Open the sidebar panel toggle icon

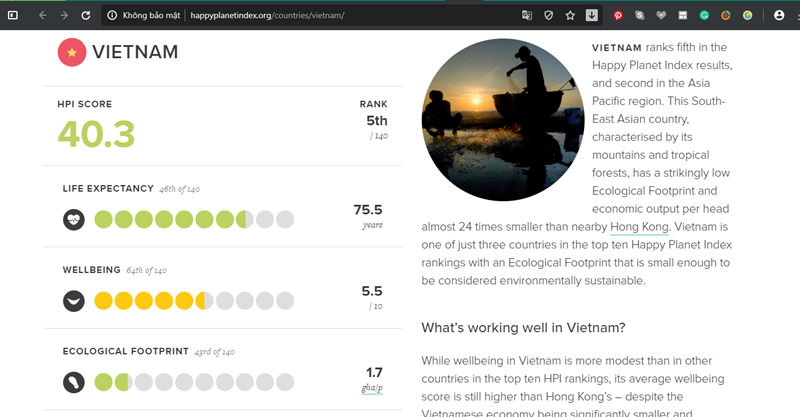coord(13,15)
